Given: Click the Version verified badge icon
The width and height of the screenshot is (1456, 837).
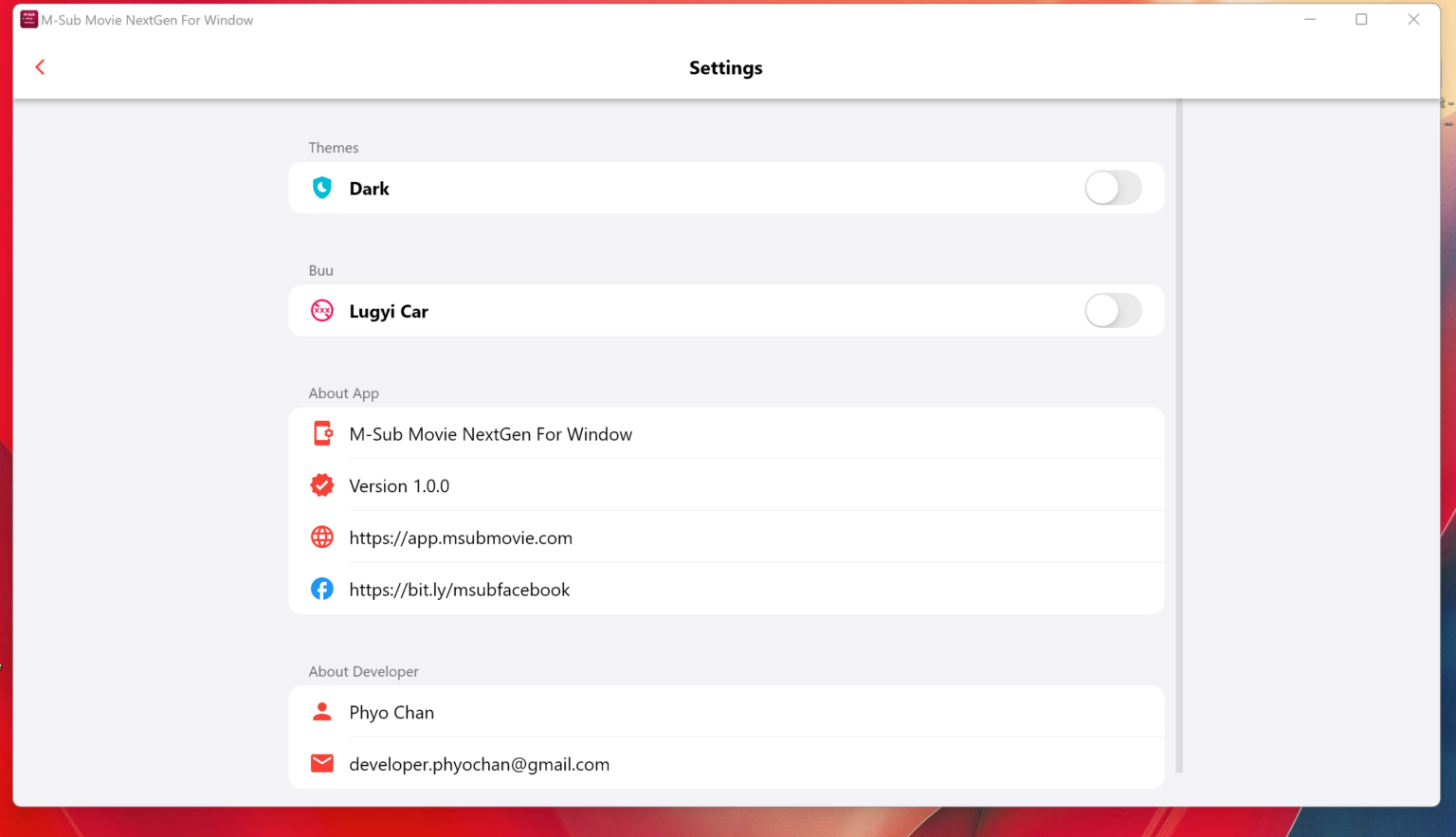Looking at the screenshot, I should click(322, 485).
